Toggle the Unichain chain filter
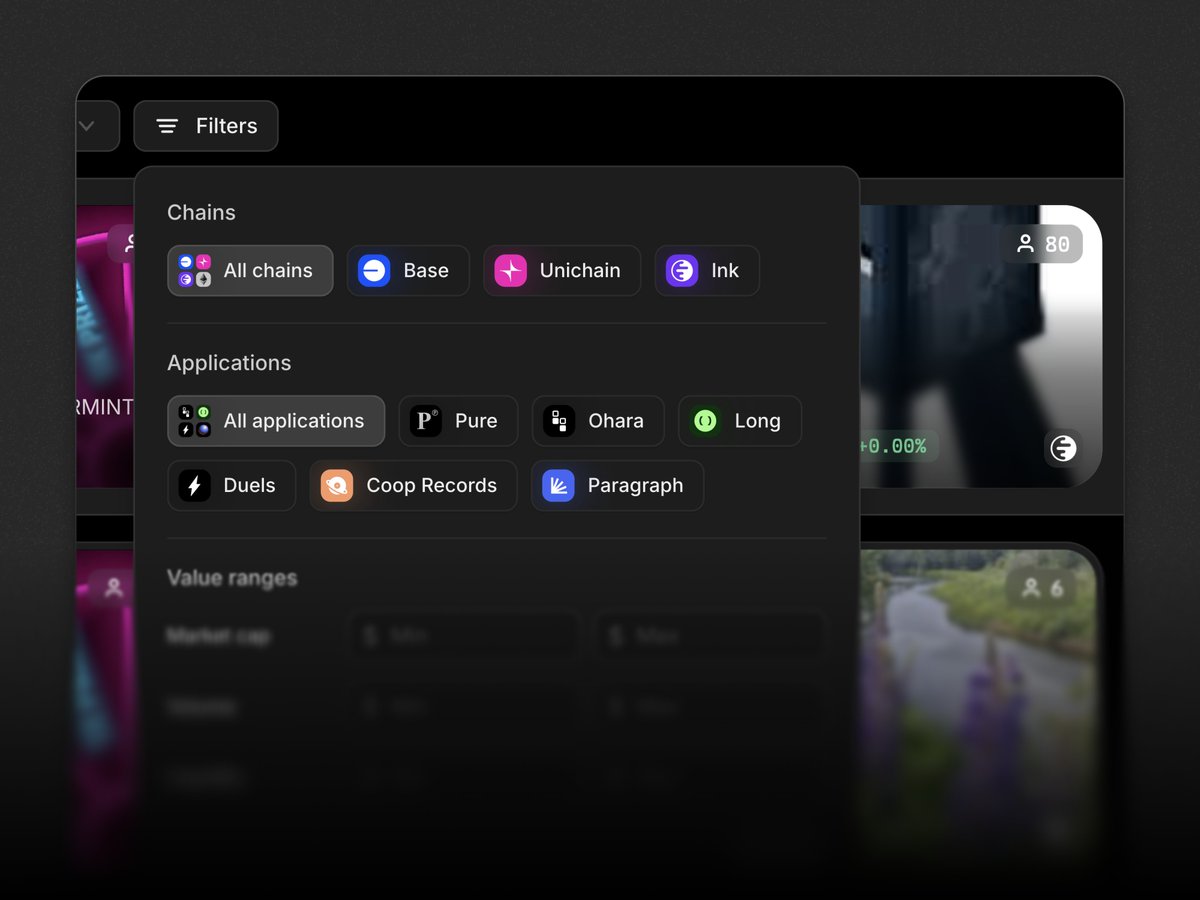This screenshot has width=1200, height=900. [562, 271]
